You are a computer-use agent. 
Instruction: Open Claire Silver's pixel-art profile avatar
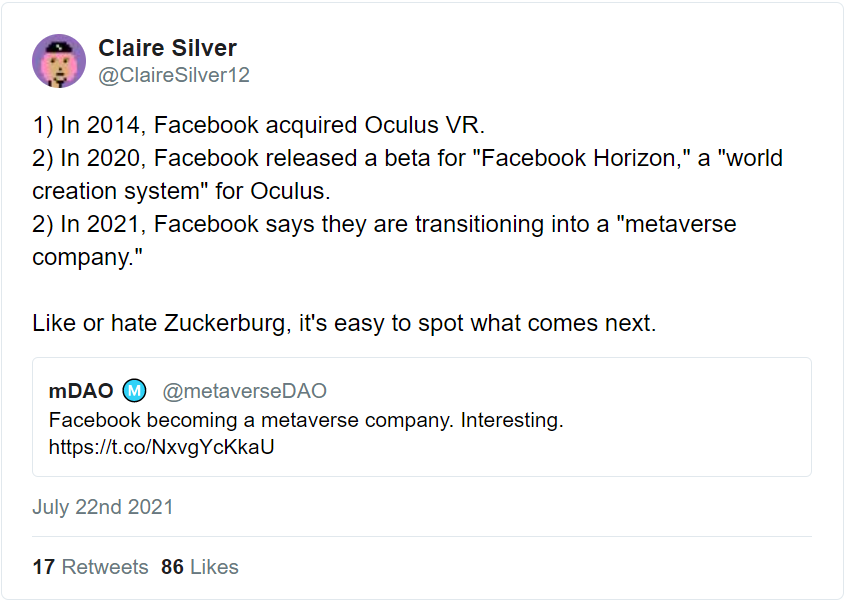59,61
